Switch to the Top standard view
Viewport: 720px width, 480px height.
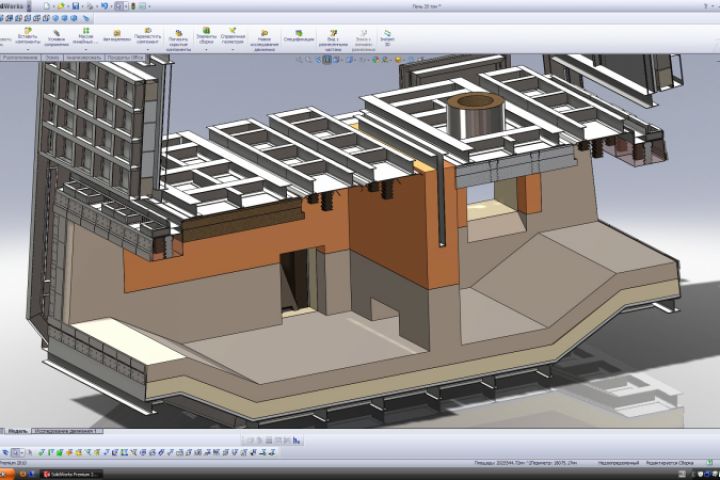coord(36,18)
